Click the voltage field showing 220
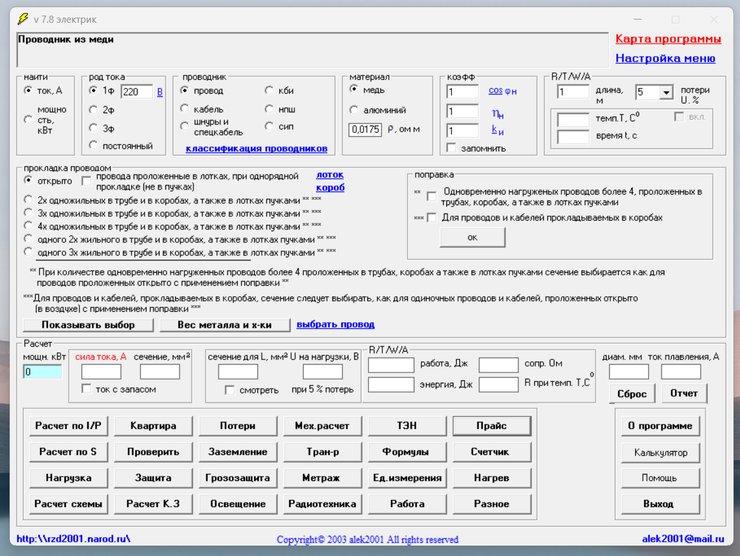 click(137, 92)
